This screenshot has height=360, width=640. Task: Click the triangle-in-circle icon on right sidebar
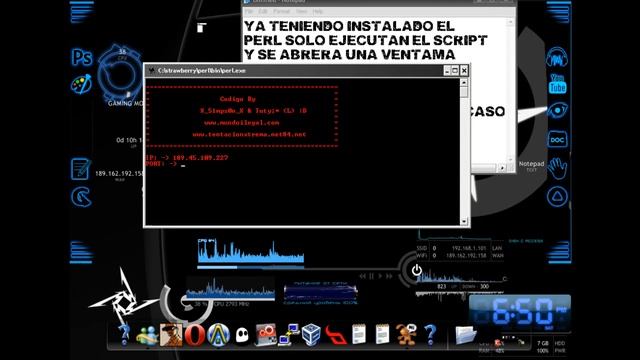(x=557, y=196)
